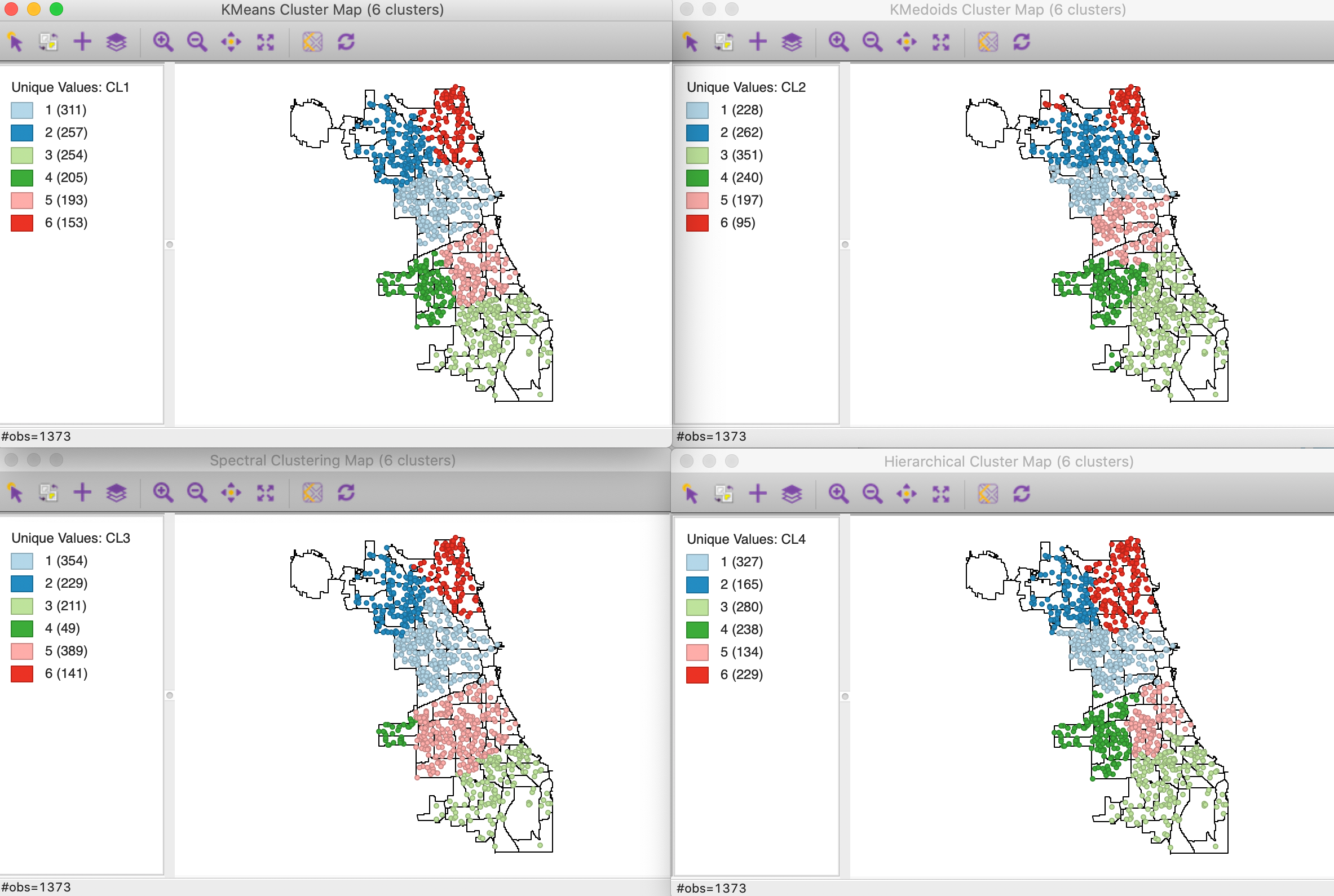This screenshot has height=896, width=1334.
Task: Click full extent icon in KMeans map
Action: point(265,42)
